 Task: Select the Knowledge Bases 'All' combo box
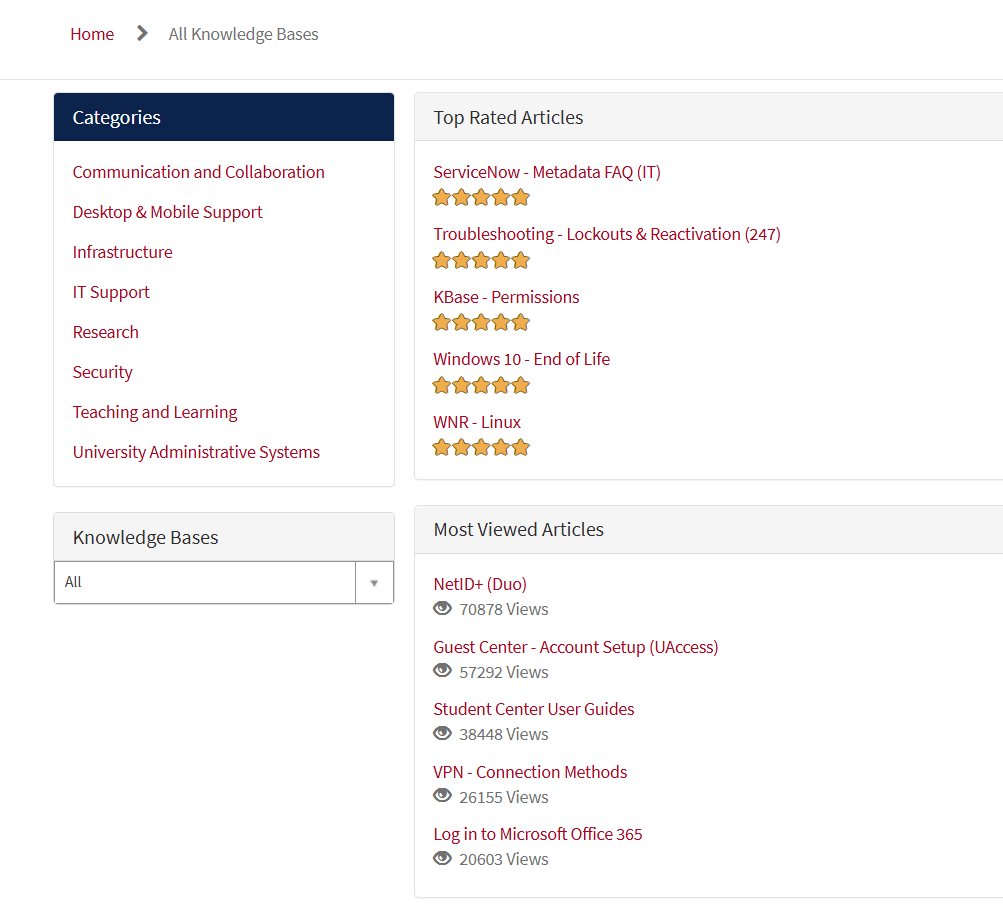[224, 583]
